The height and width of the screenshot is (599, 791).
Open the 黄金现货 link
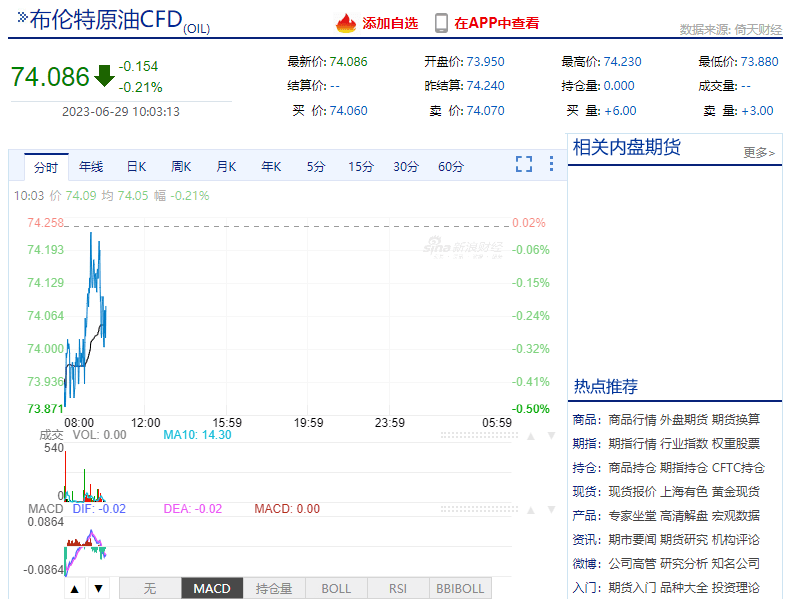[736, 492]
